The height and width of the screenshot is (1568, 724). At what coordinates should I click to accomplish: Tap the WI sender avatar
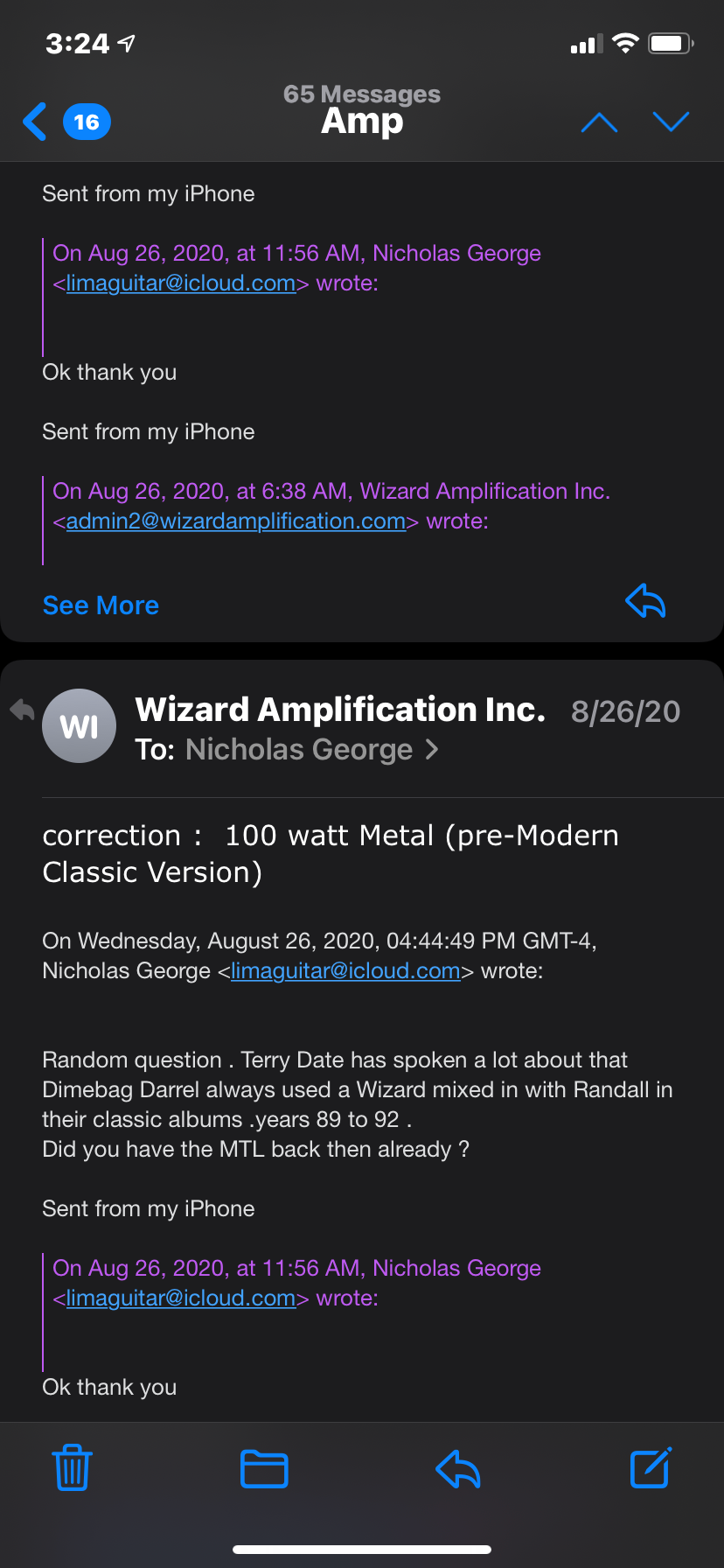(80, 726)
